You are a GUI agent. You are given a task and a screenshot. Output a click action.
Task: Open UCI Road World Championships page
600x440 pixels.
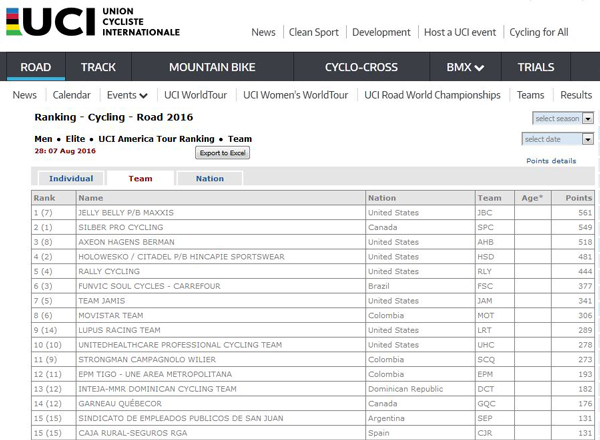tap(432, 95)
